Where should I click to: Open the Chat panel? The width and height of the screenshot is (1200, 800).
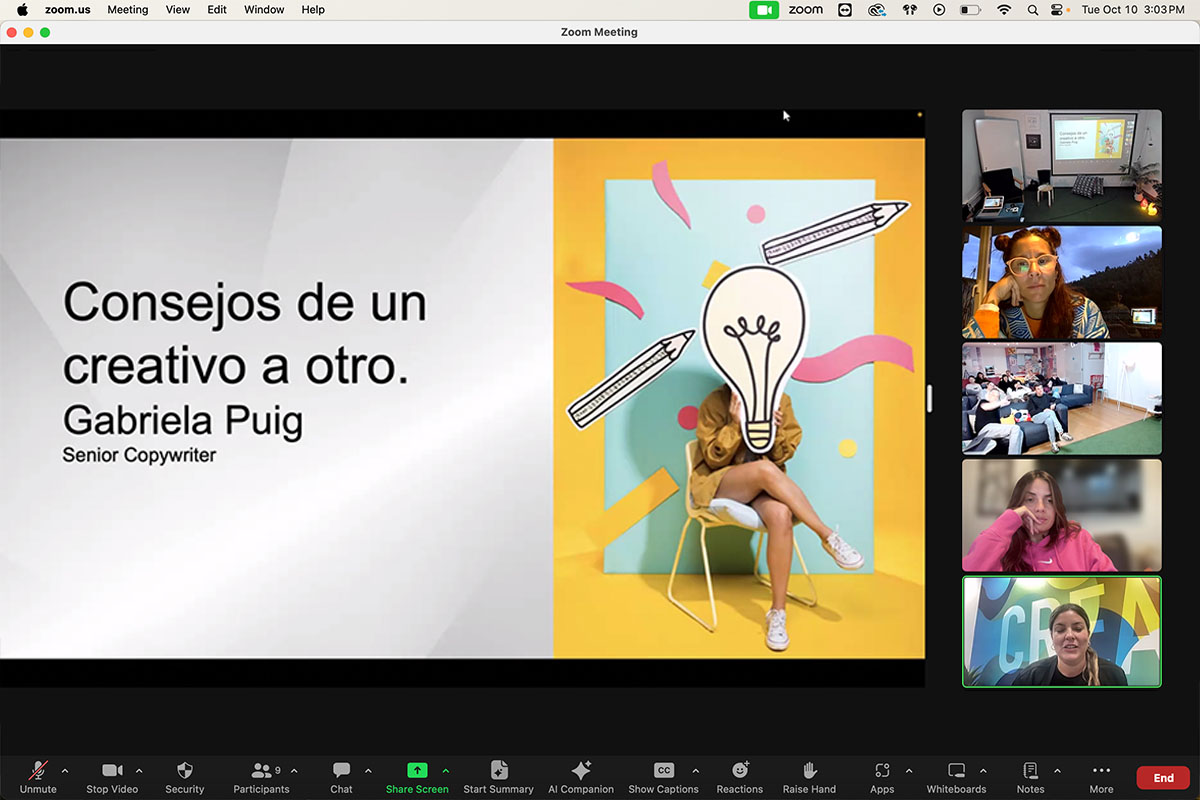[341, 777]
